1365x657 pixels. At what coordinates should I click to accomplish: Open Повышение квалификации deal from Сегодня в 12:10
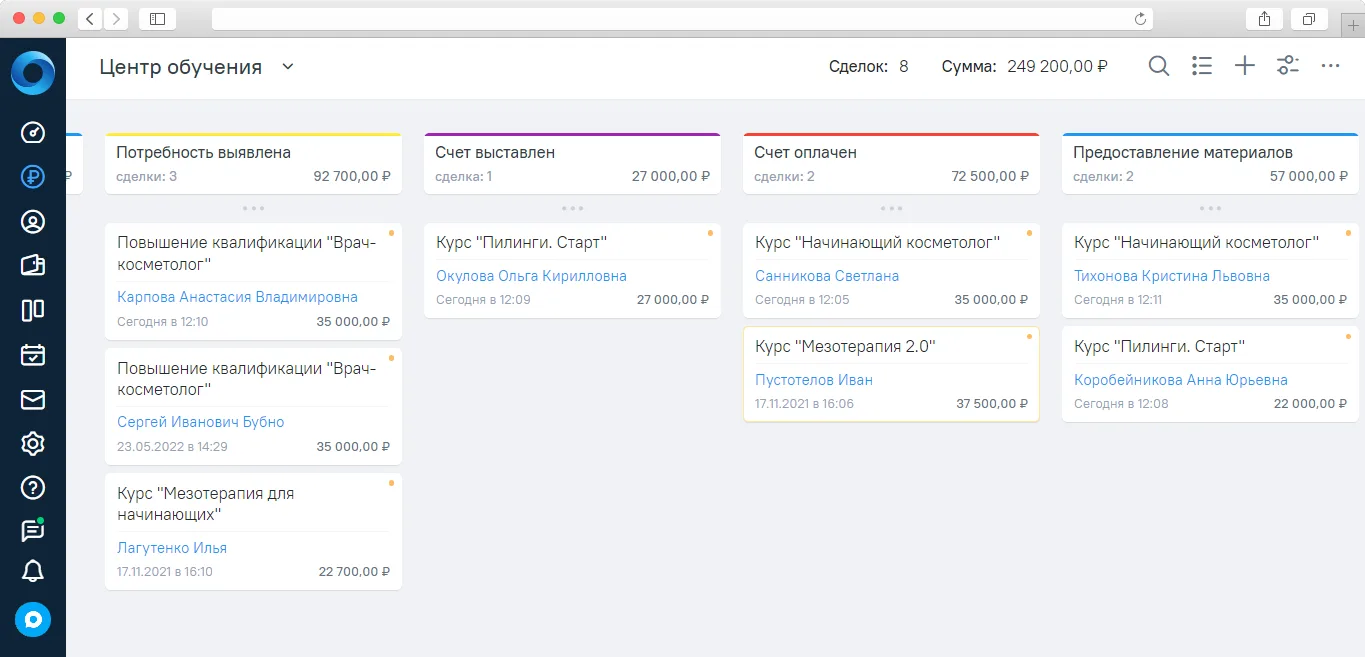(x=253, y=281)
